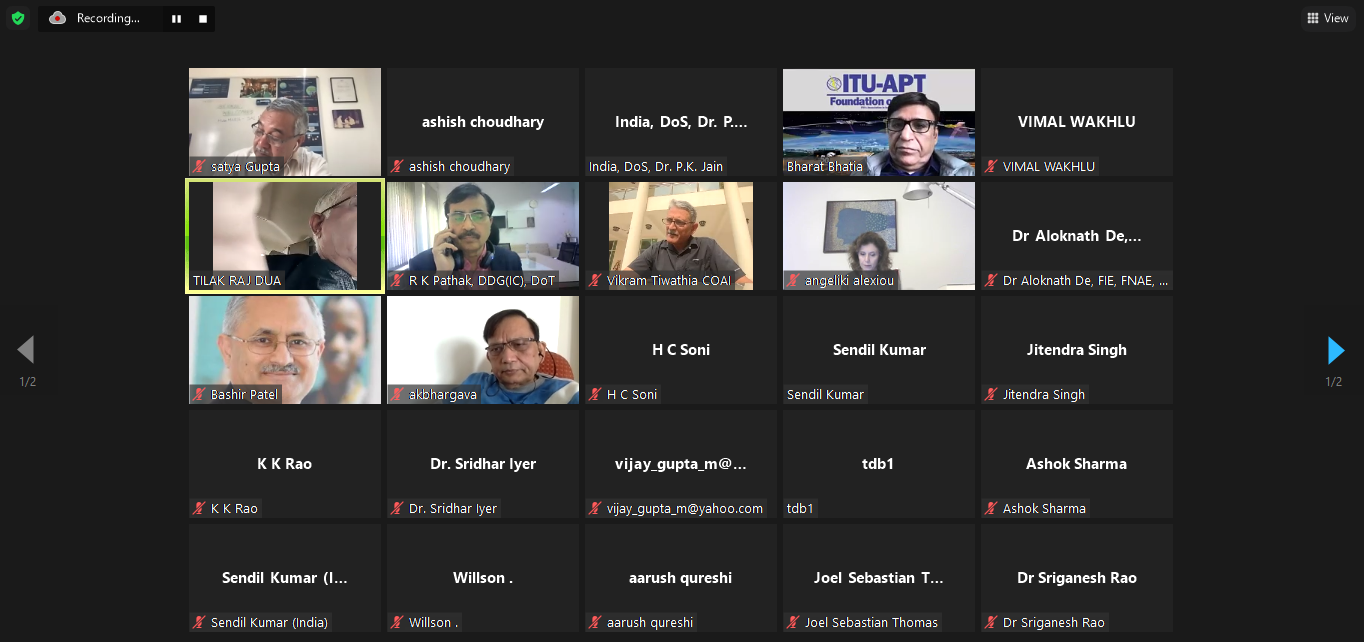Stop the recording
The image size is (1364, 642).
pos(203,19)
